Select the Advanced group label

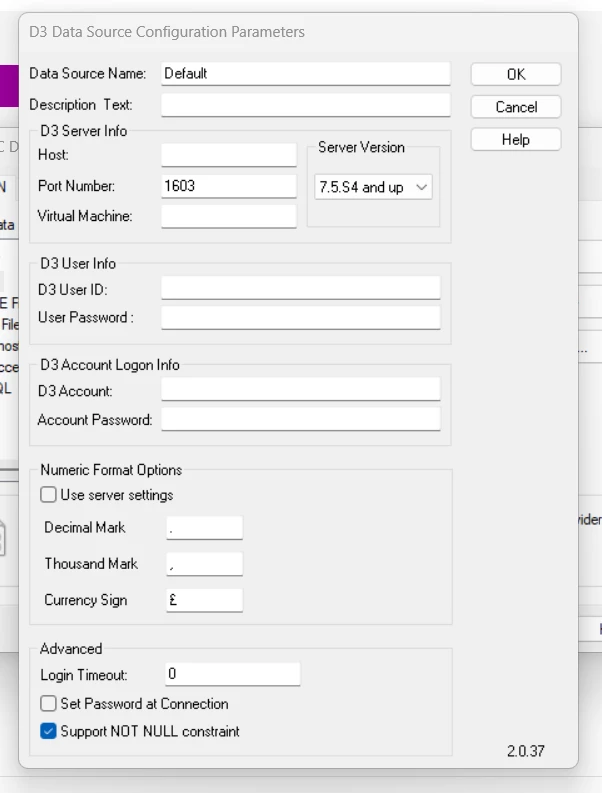[x=71, y=649]
